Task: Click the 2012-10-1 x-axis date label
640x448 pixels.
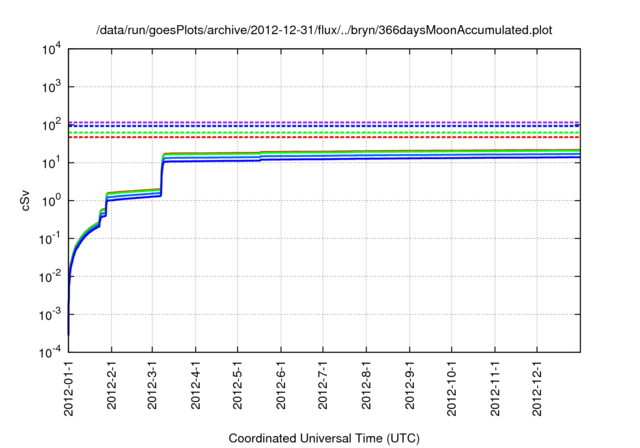Action: click(x=452, y=388)
